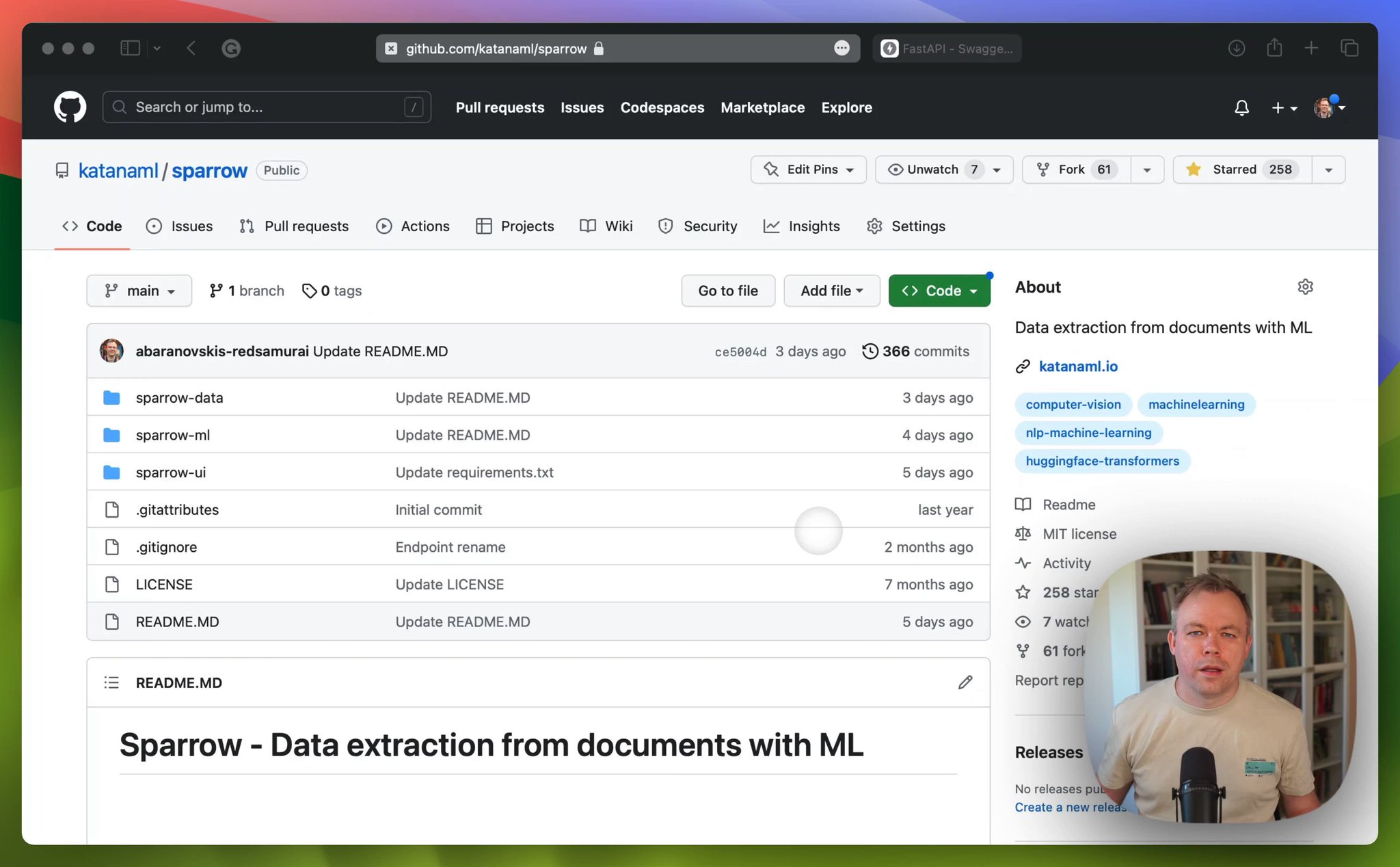
Task: Visit the katanaml.io link
Action: [1078, 366]
